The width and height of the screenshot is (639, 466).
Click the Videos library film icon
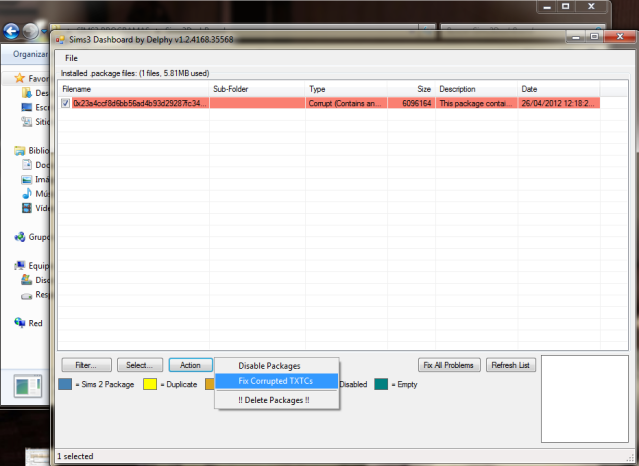pyautogui.click(x=27, y=208)
